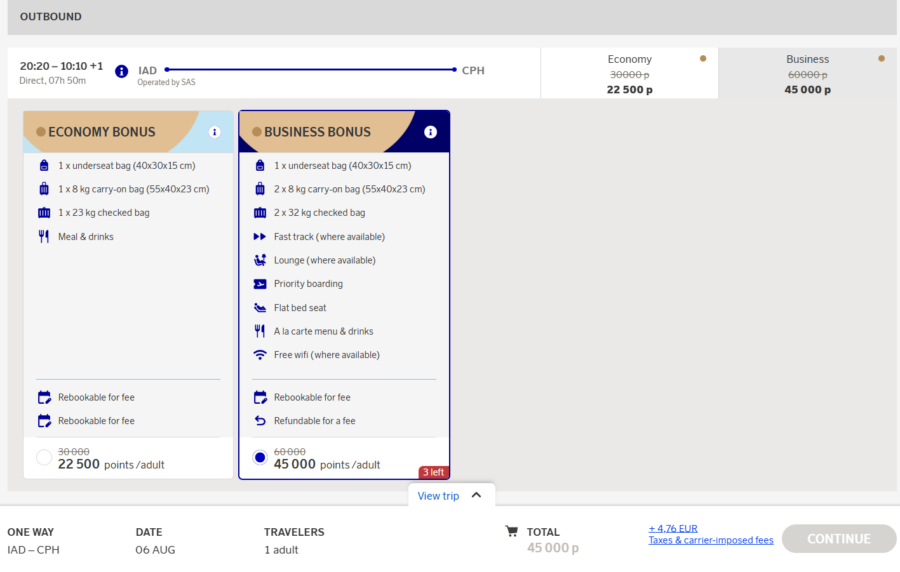Image resolution: width=900 pixels, height=572 pixels.
Task: Click the '20:20 – 10:10 +1' time
Action: tap(61, 66)
